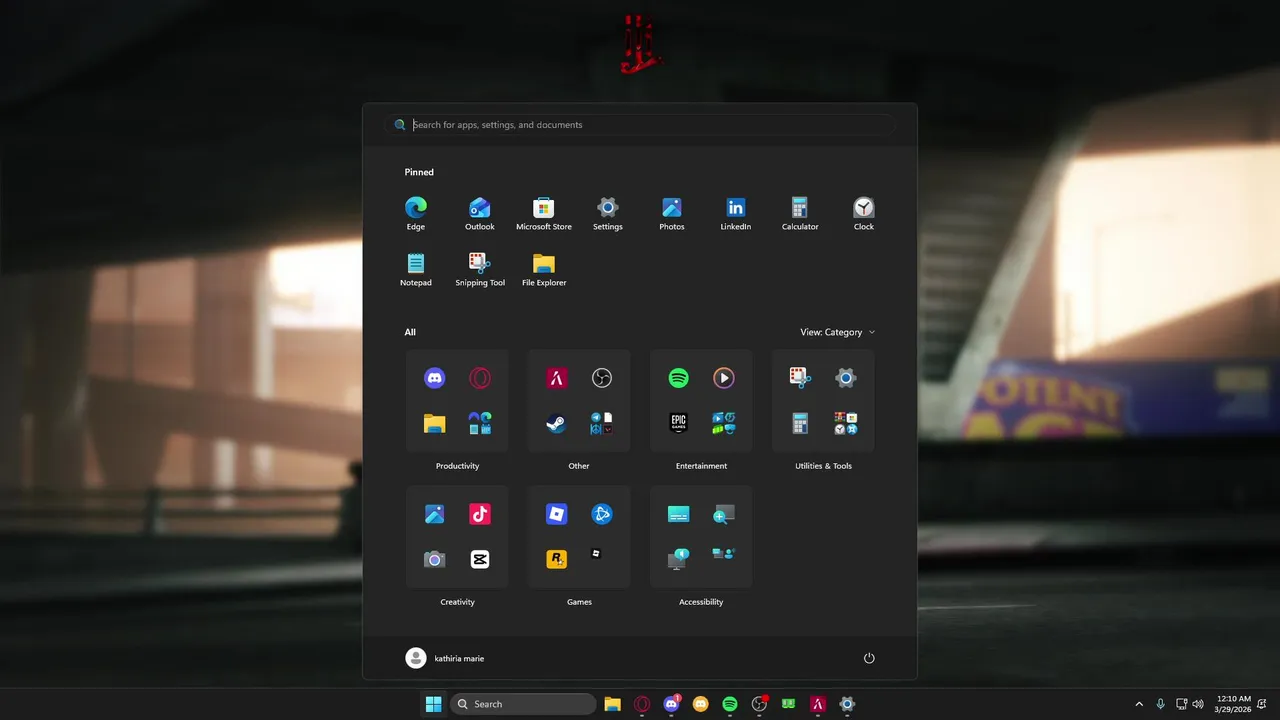Open File Explorer in the Productivity group
The height and width of the screenshot is (720, 1280).
click(434, 423)
